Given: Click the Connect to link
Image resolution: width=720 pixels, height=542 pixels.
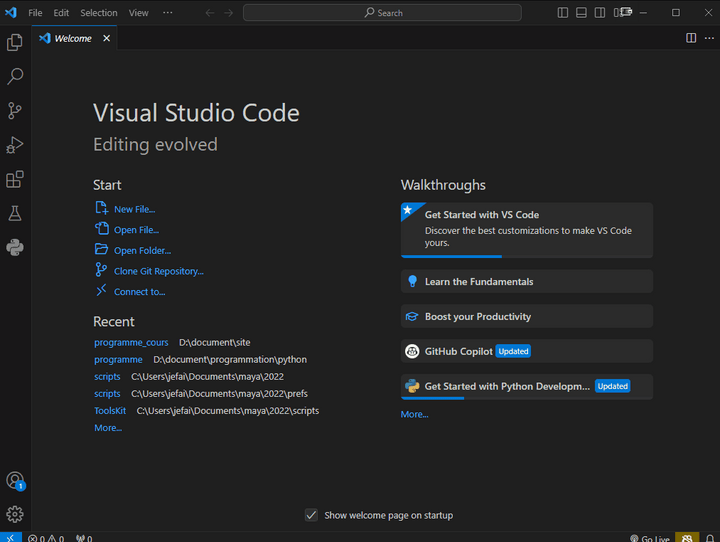Looking at the screenshot, I should pos(139,292).
